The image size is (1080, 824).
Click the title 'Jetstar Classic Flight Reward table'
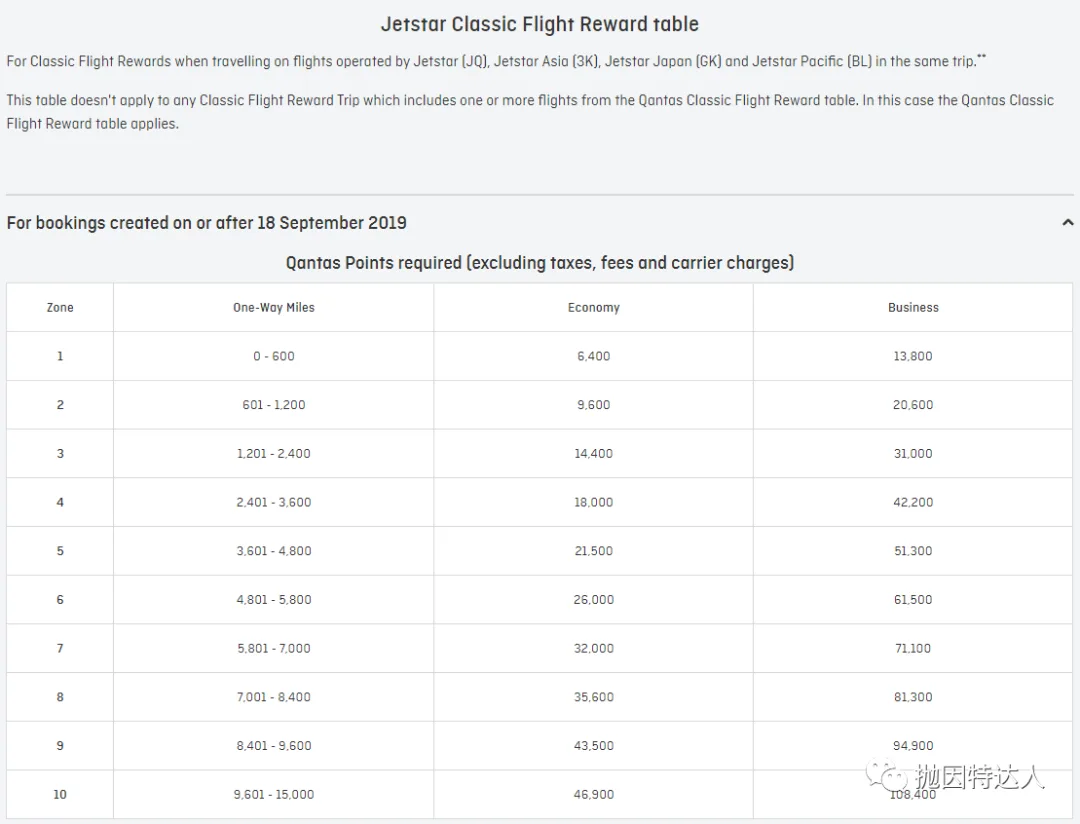pyautogui.click(x=539, y=23)
